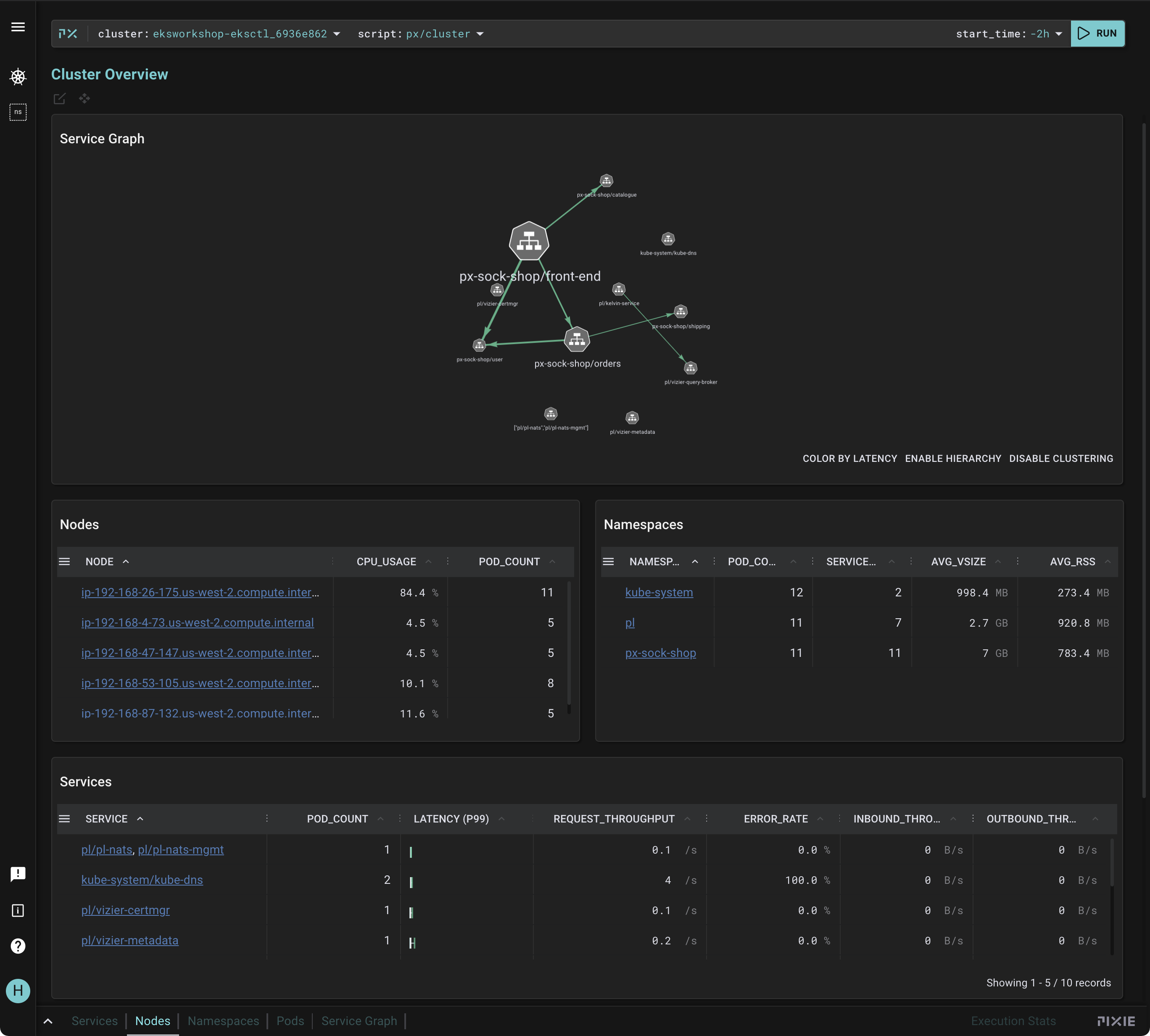This screenshot has width=1150, height=1036.
Task: Toggle Color by Latency
Action: pos(849,459)
